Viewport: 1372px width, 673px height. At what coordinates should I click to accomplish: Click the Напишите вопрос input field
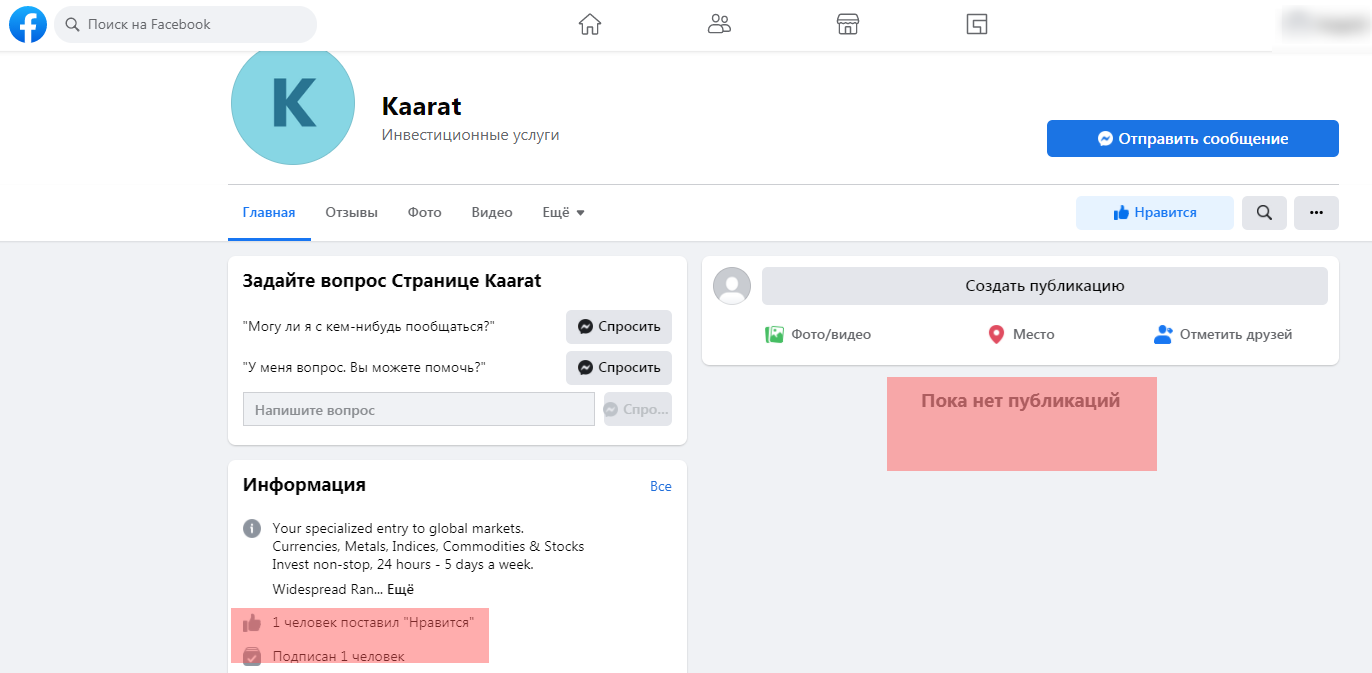click(418, 409)
